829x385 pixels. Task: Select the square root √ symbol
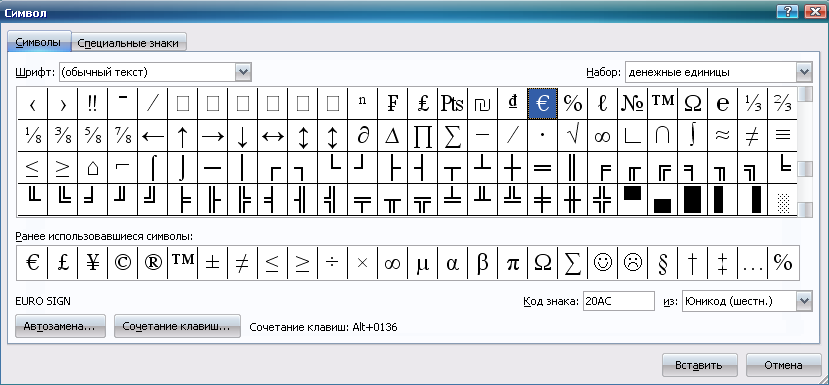click(572, 136)
